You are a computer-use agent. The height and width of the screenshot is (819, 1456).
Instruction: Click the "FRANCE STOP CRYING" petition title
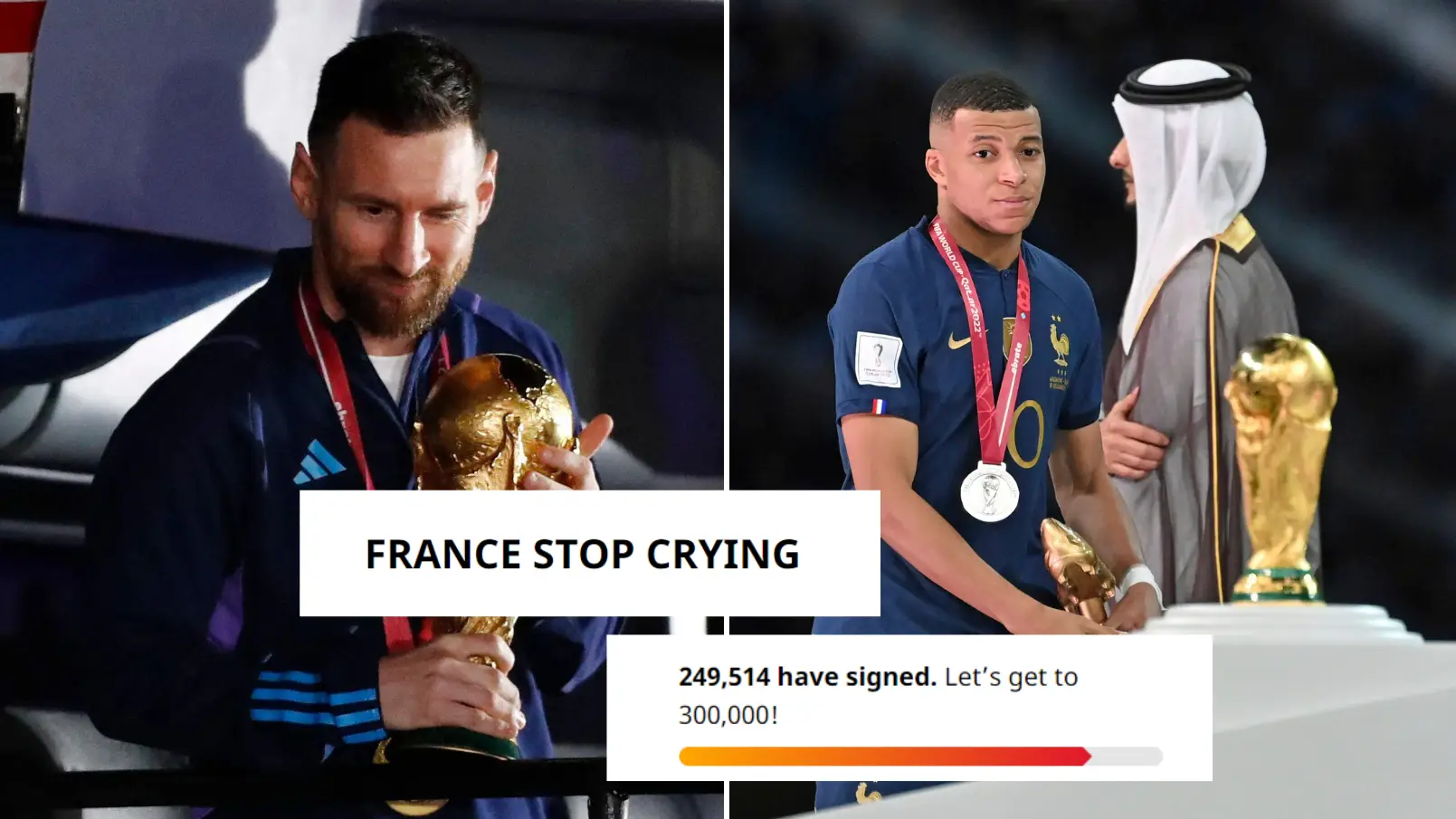582,554
